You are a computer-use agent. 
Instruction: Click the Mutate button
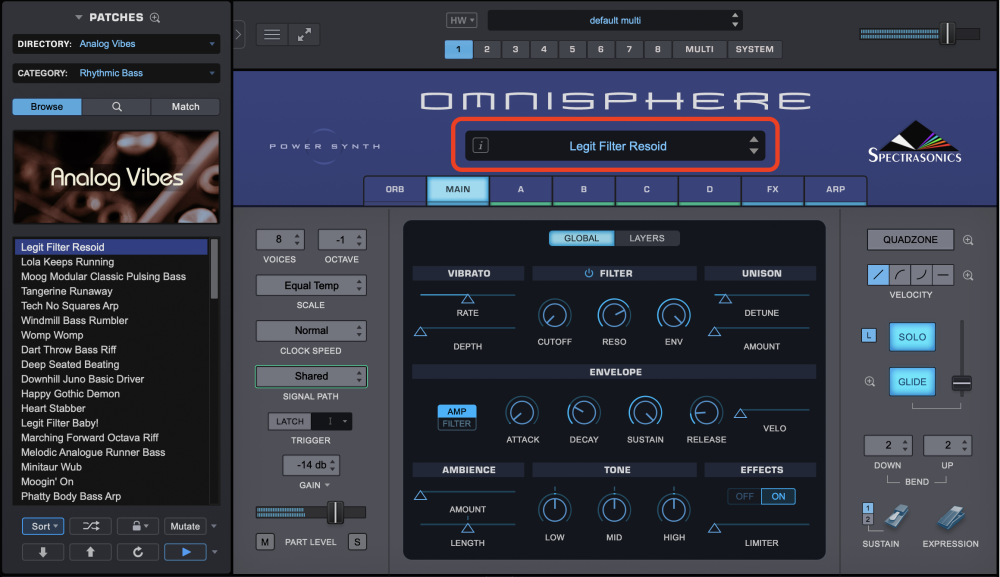tap(185, 526)
